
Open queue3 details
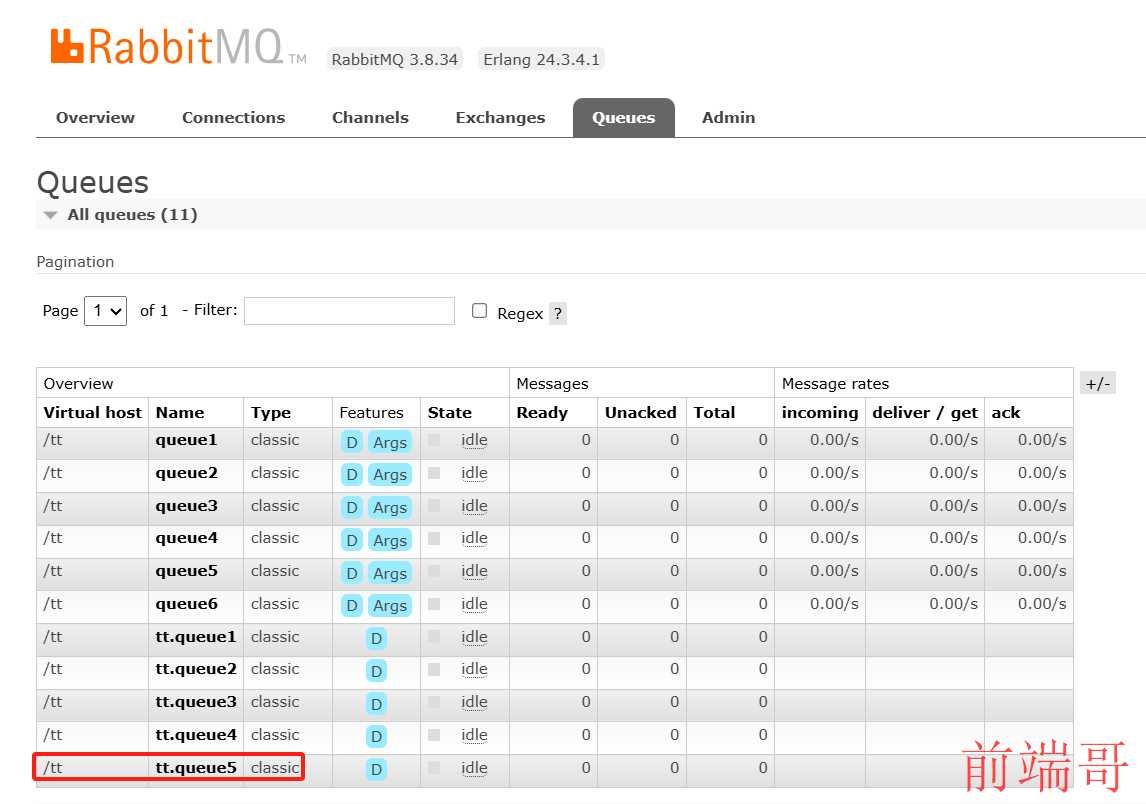tap(186, 506)
